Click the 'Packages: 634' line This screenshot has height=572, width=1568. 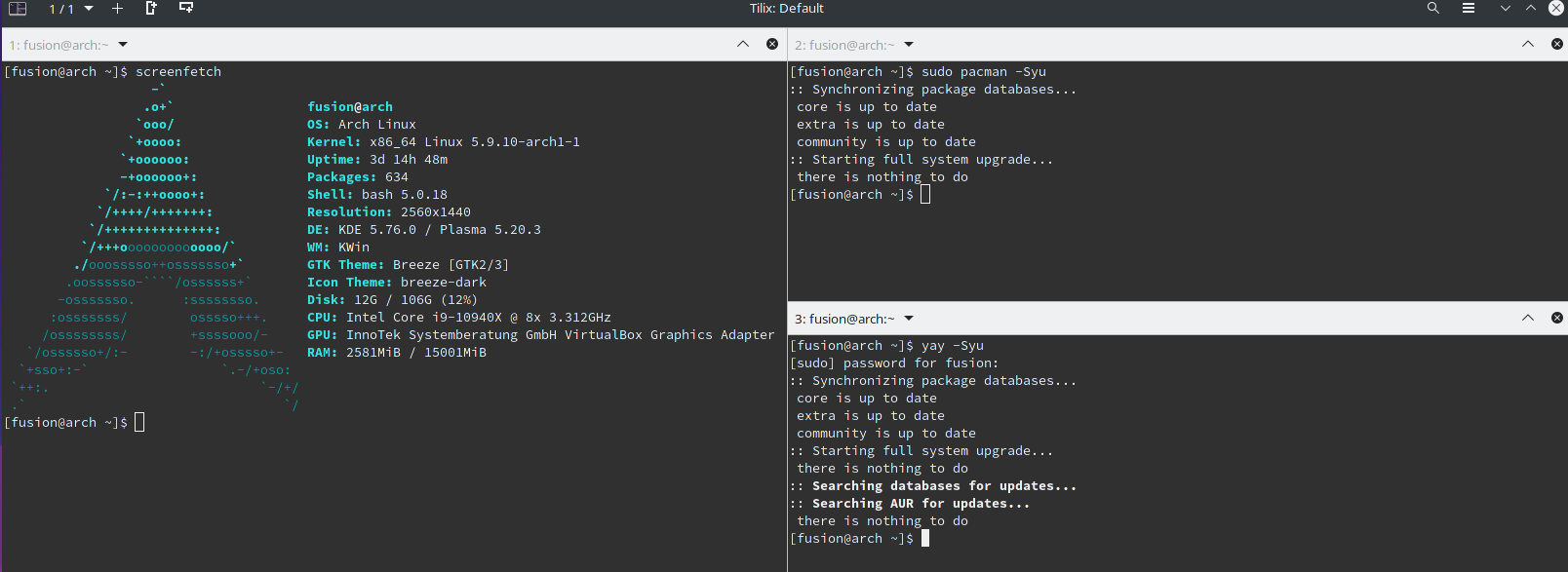358,177
